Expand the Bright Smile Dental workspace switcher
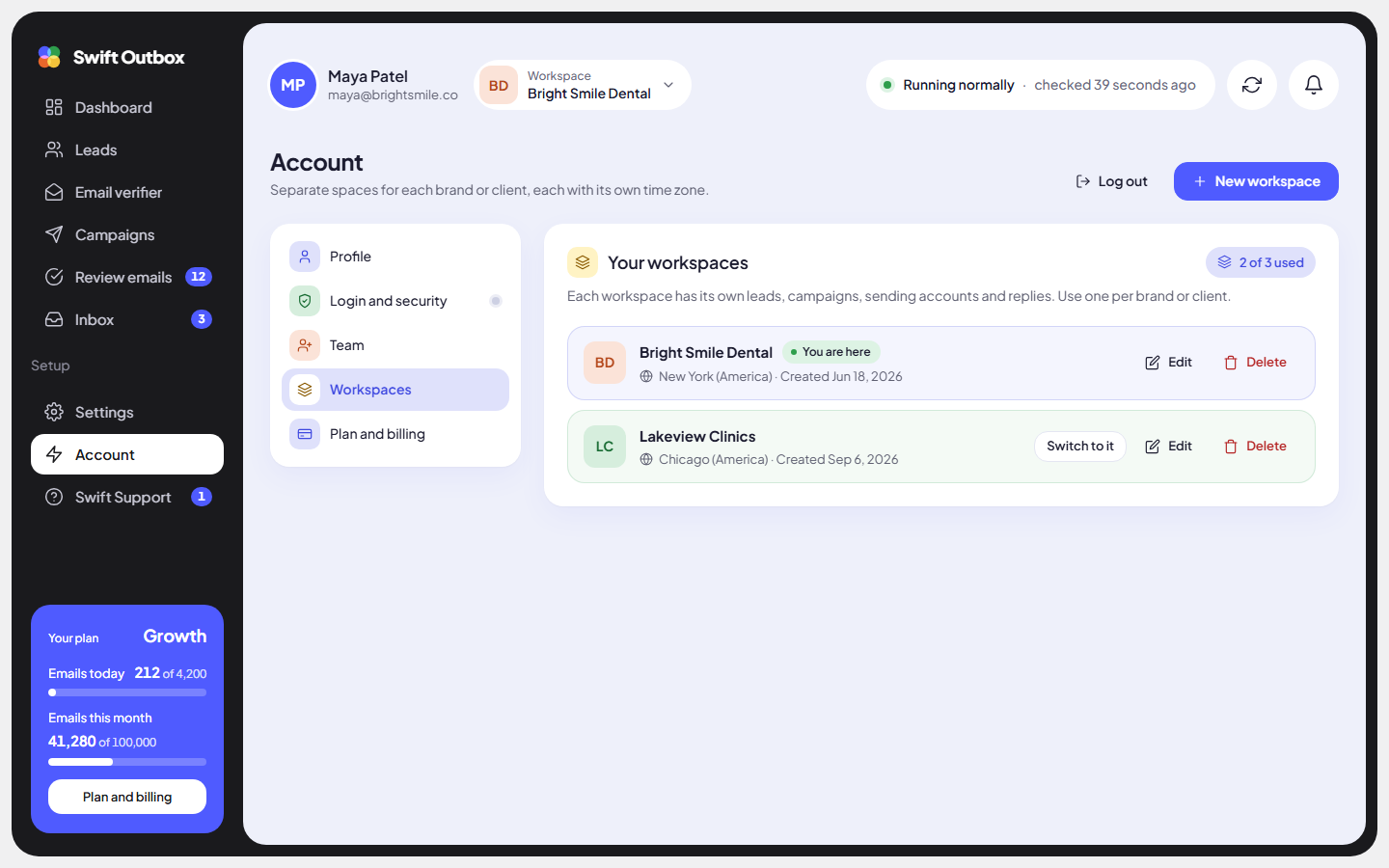The height and width of the screenshot is (868, 1389). coord(583,85)
